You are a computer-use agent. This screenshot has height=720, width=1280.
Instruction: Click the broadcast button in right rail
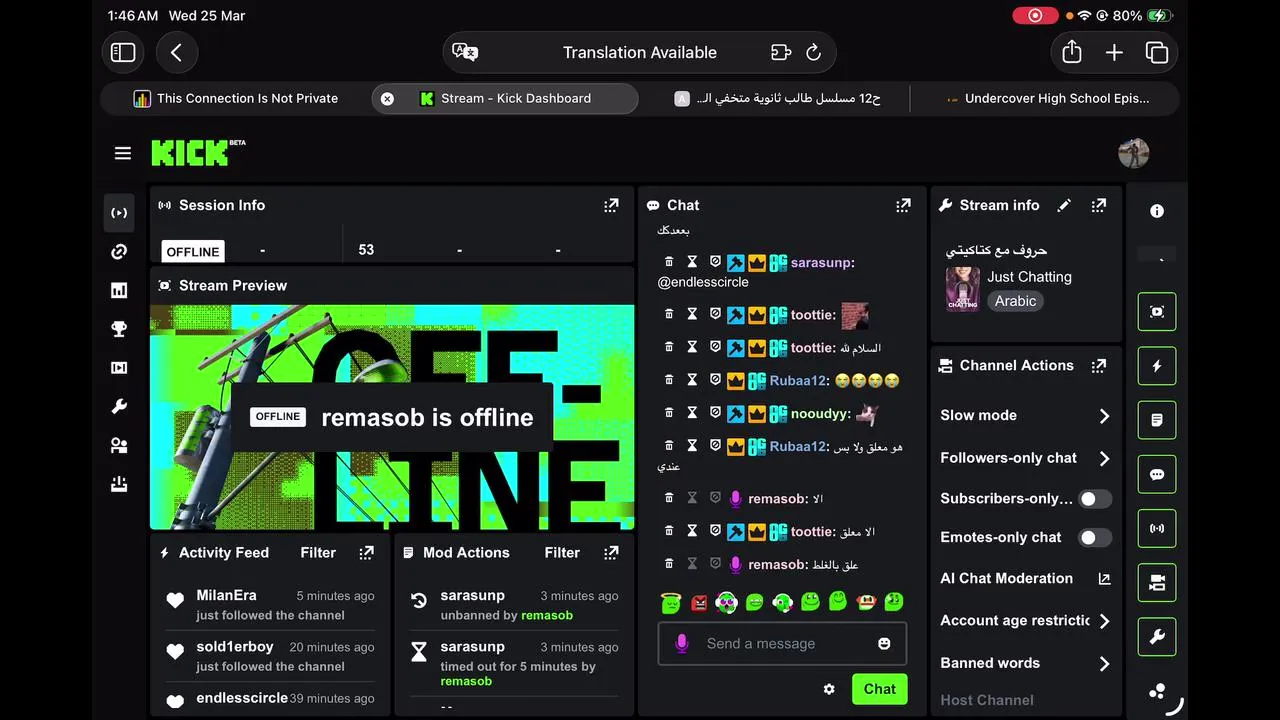click(1157, 528)
